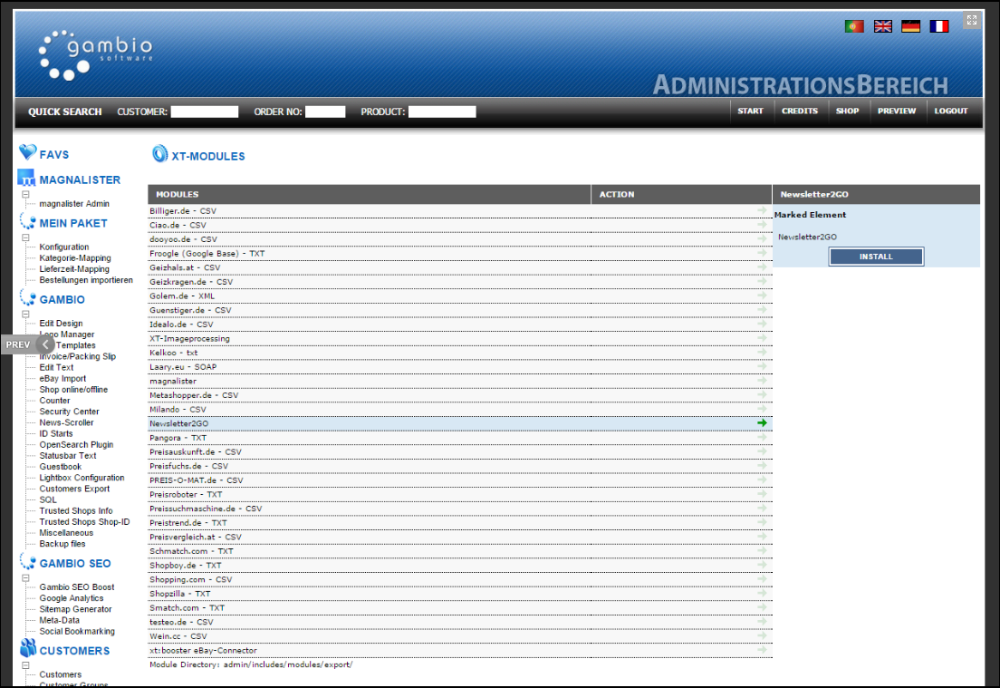This screenshot has width=1000, height=688.
Task: Open Security Center link
Action: pyautogui.click(x=69, y=411)
